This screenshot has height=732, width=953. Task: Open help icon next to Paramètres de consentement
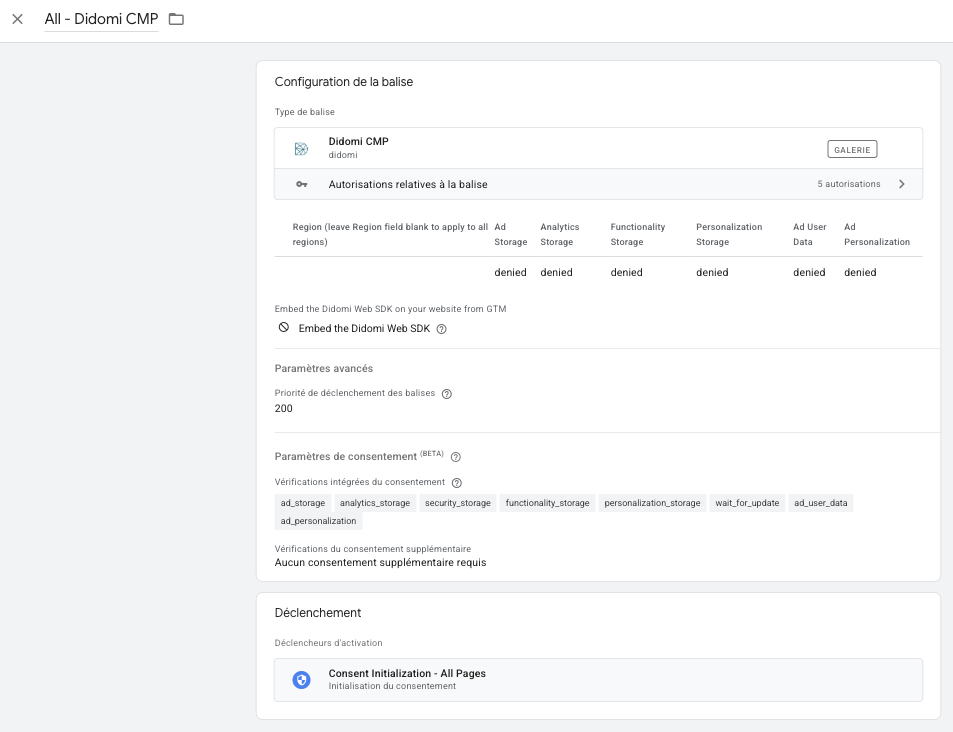[456, 457]
